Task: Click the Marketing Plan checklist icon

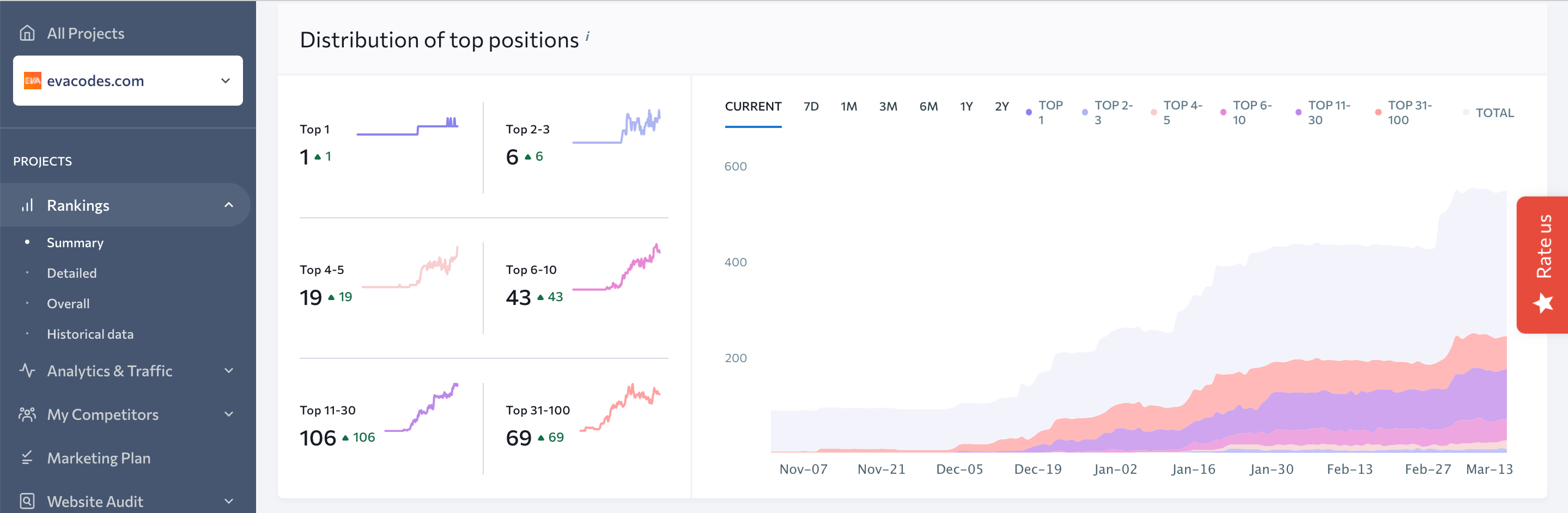Action: pos(27,457)
